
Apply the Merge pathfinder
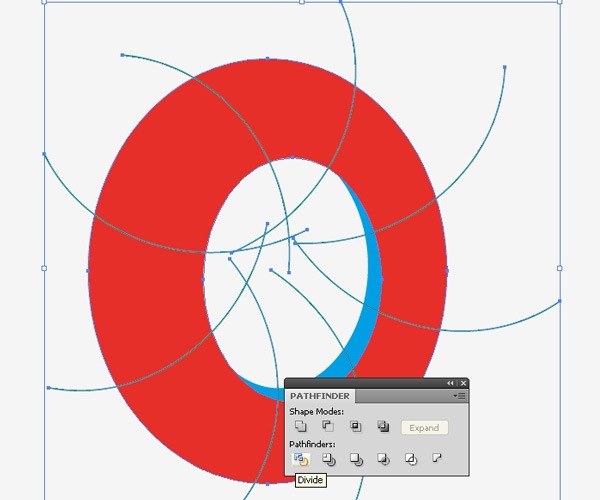356,459
